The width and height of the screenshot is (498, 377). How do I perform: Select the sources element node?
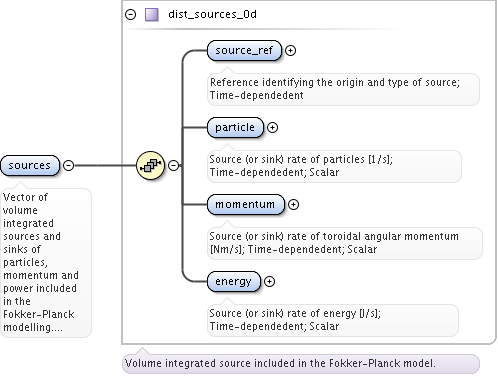tap(30, 165)
